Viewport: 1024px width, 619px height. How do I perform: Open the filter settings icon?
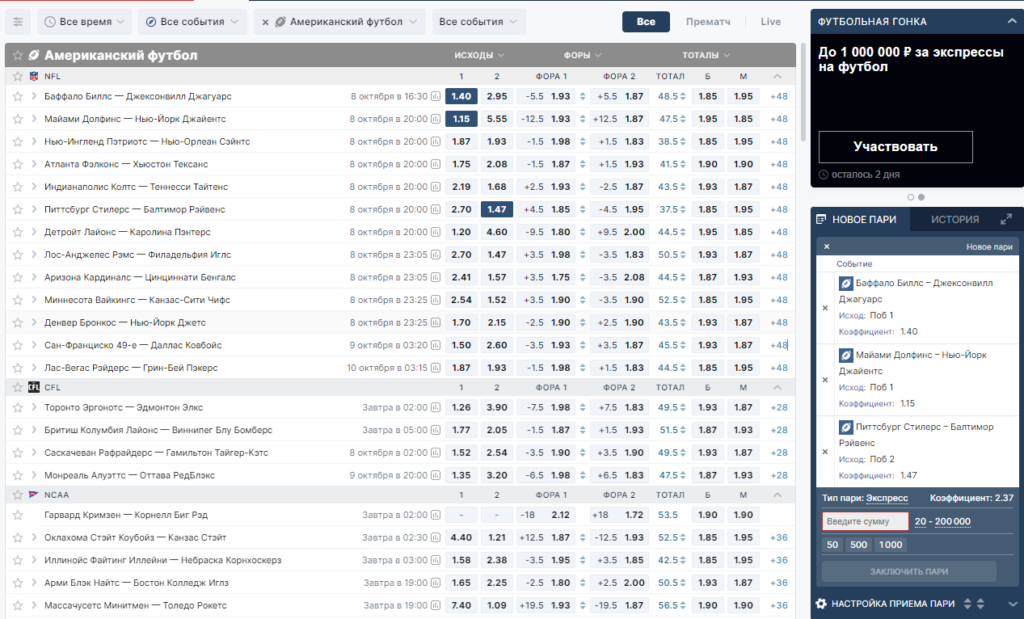(18, 22)
